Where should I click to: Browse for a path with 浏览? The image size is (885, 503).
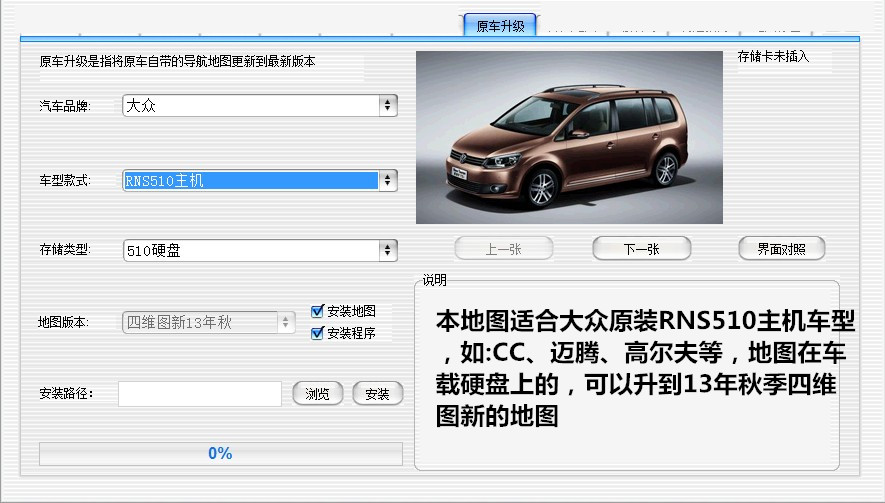(x=318, y=393)
